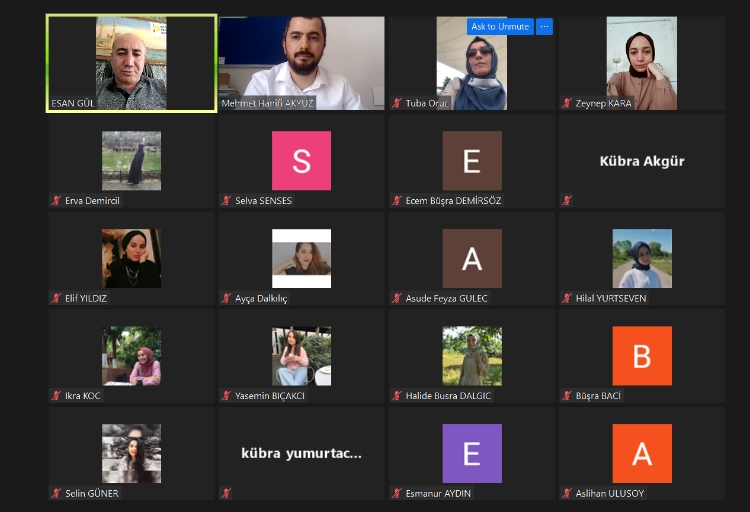
Task: Click muted mic icon on Kübra Akgür tile
Action: tap(567, 200)
